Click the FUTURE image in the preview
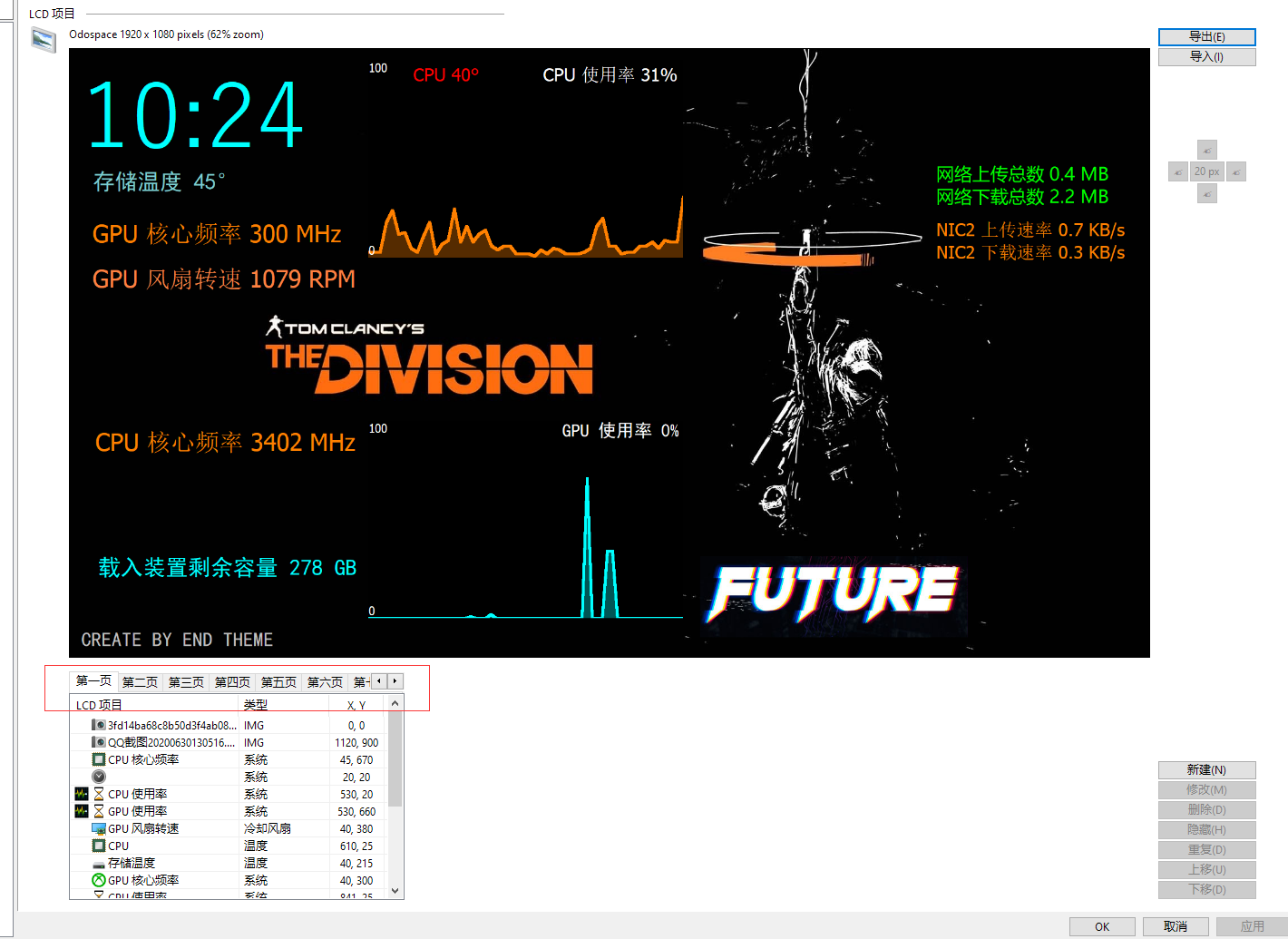The height and width of the screenshot is (939, 1288). [834, 594]
